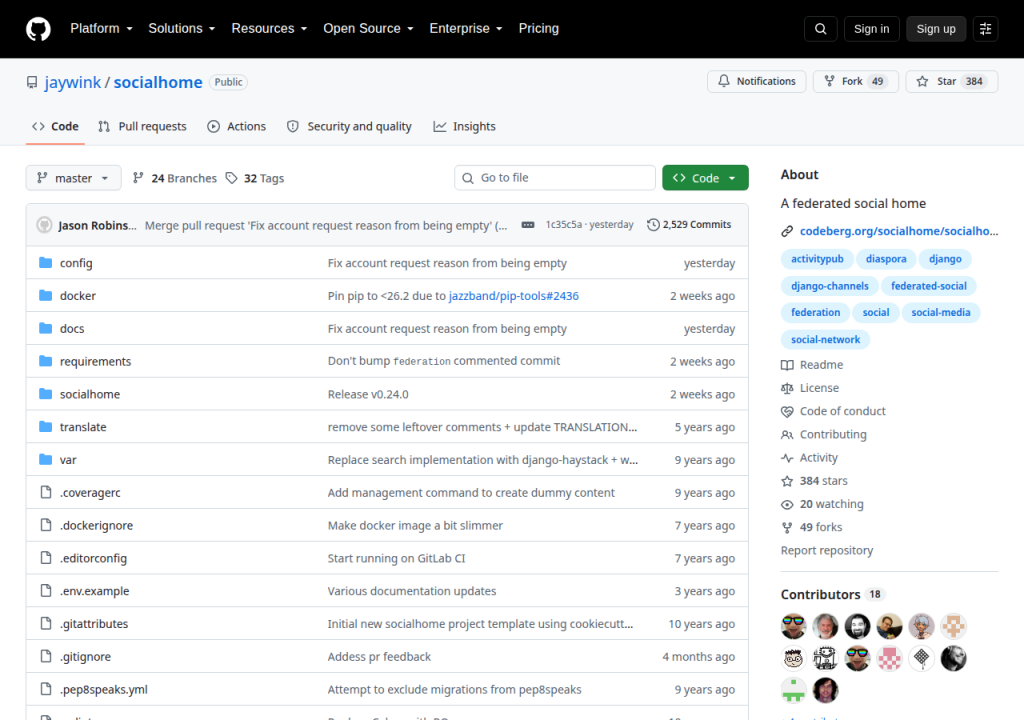Expand the Resources menu
Image resolution: width=1024 pixels, height=720 pixels.
tap(269, 29)
